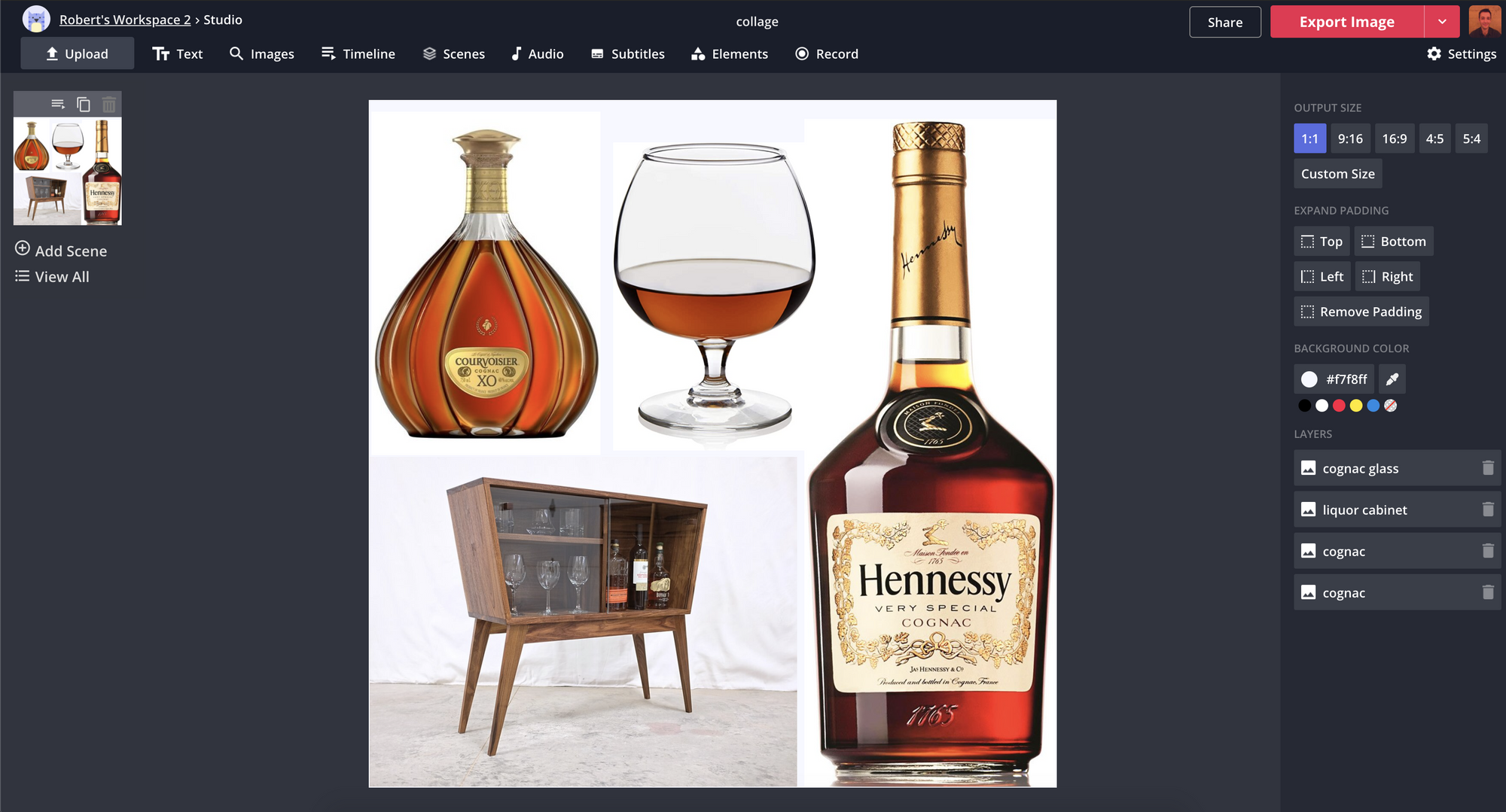Click the scene timing icon above thumbnail

coord(58,104)
